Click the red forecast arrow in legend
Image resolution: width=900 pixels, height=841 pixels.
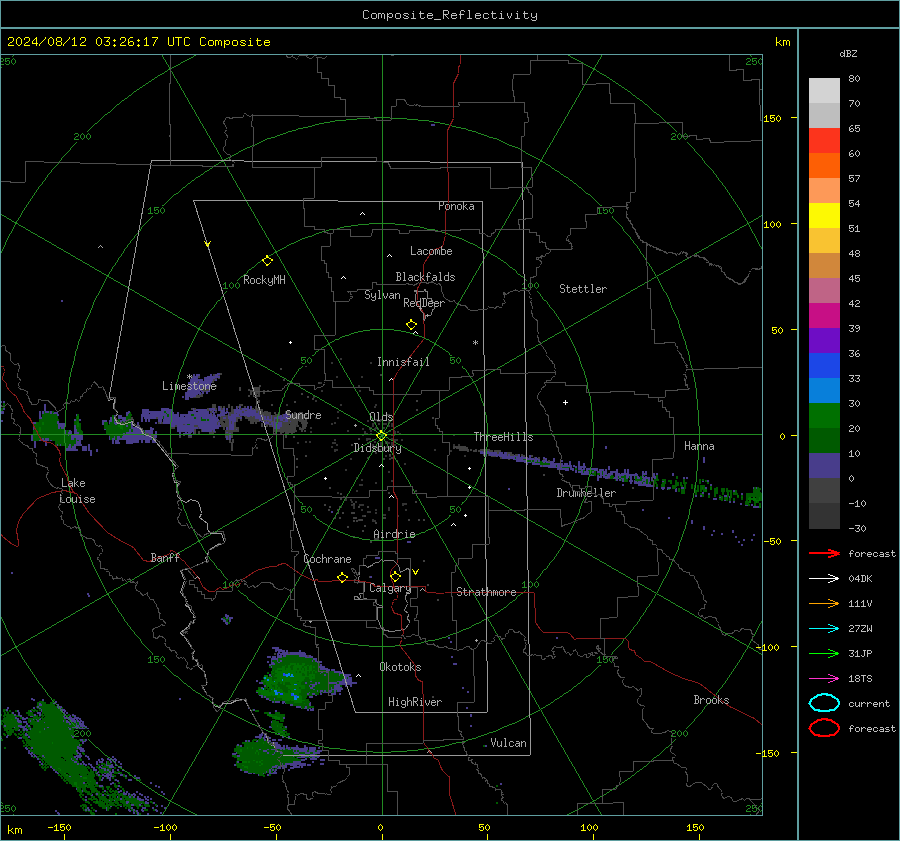(x=824, y=553)
